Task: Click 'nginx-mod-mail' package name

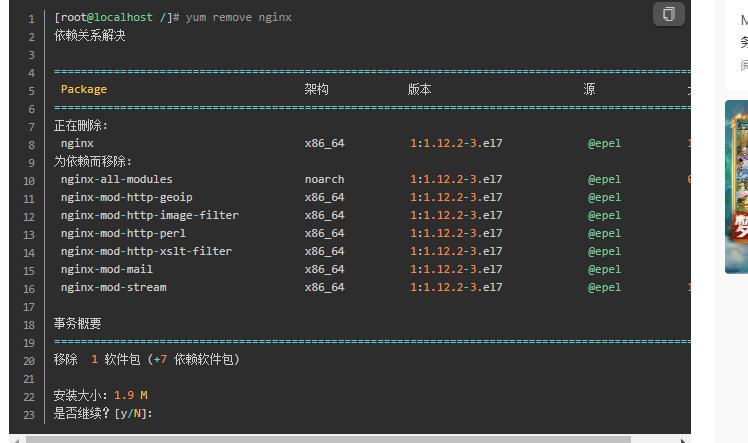Action: pyautogui.click(x=106, y=269)
